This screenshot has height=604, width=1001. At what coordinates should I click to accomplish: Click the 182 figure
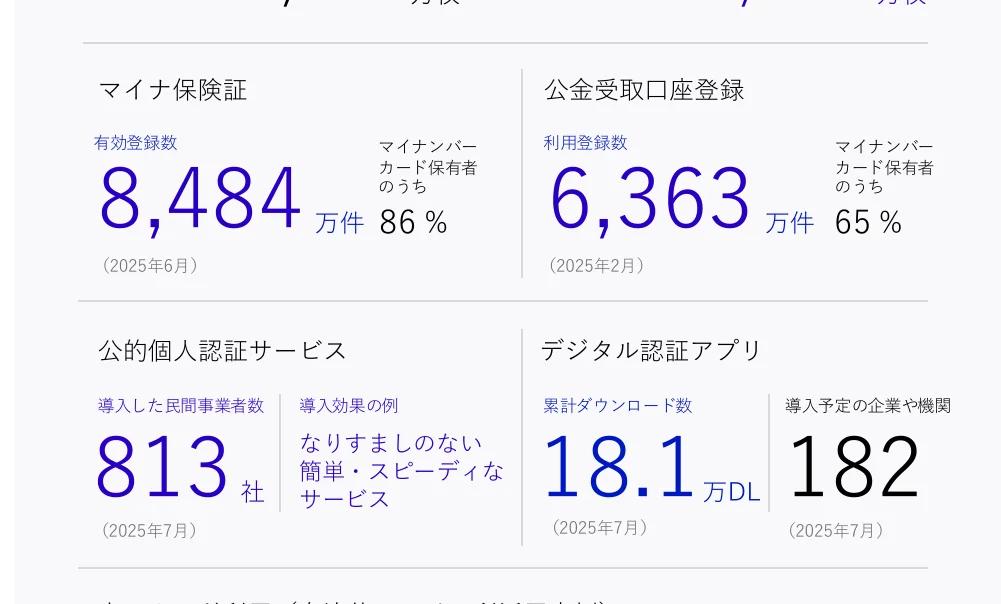pyautogui.click(x=853, y=468)
